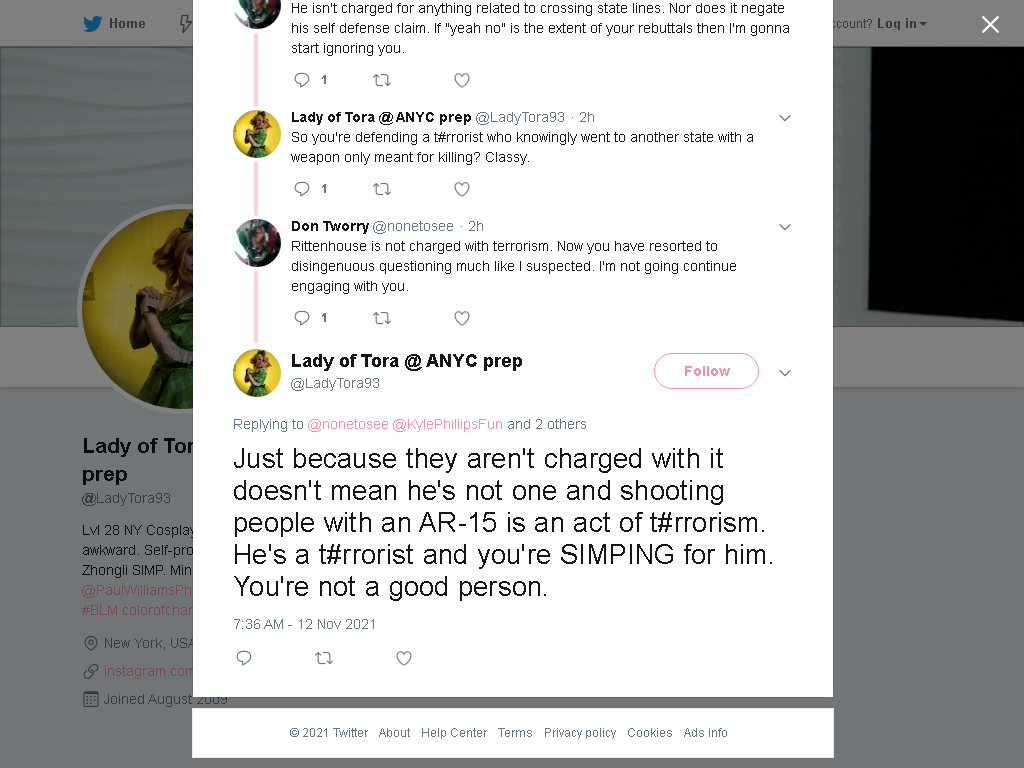Close the tweet overlay with X
1024x768 pixels.
(990, 24)
